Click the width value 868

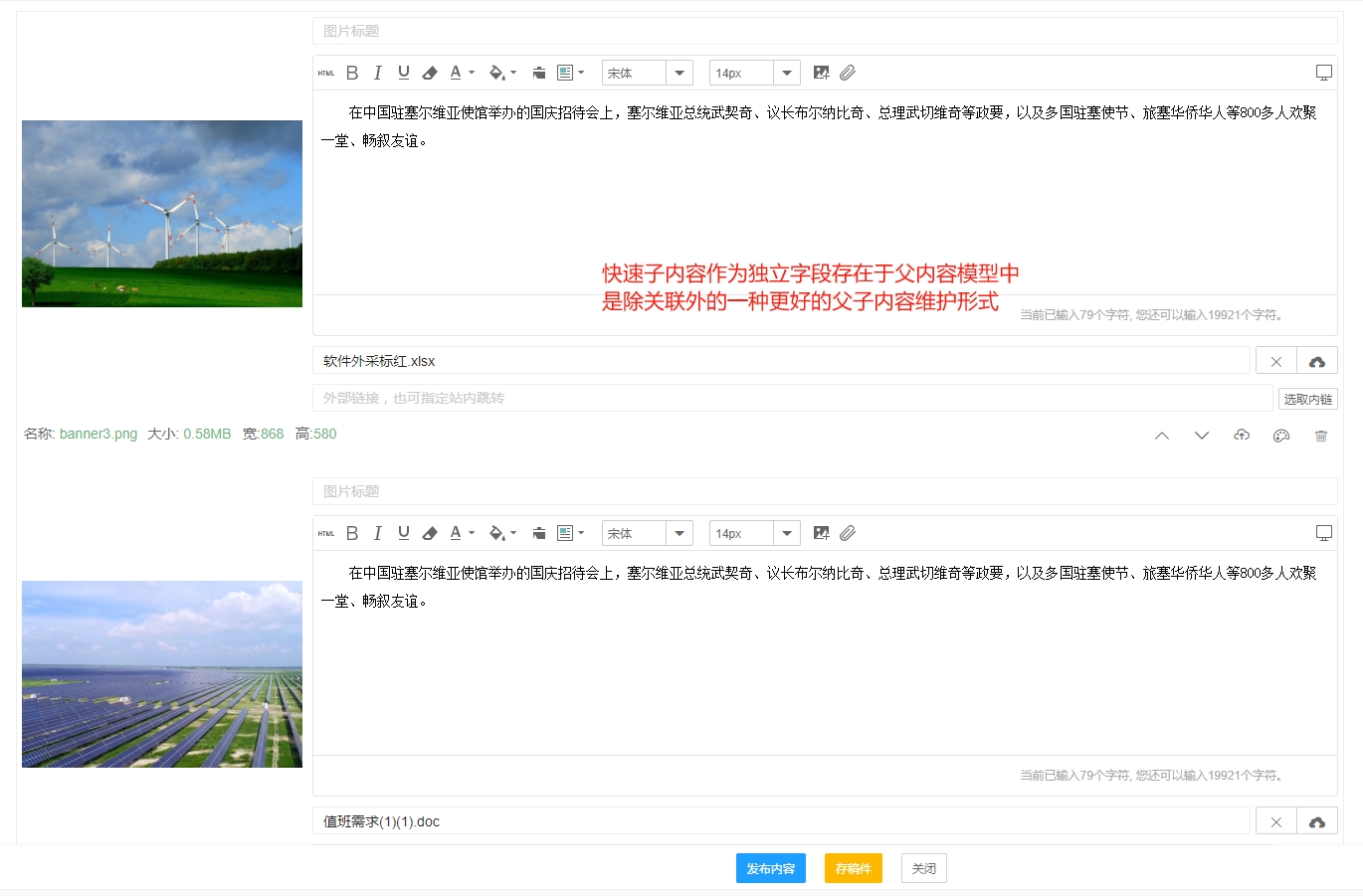[273, 434]
